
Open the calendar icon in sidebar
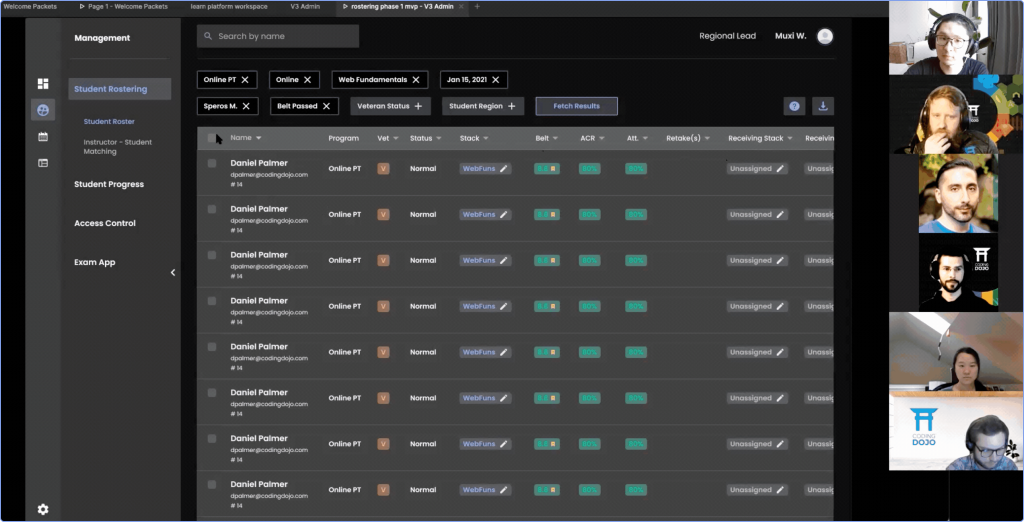[x=43, y=137]
